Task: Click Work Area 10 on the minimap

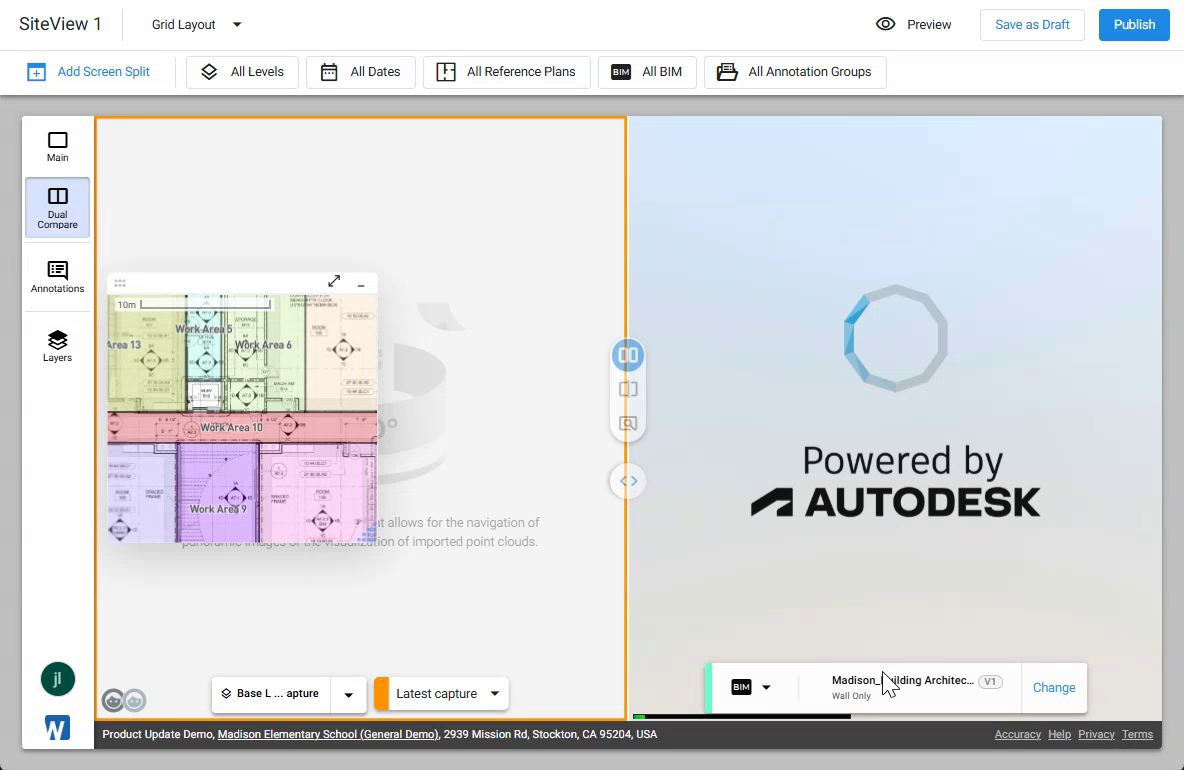Action: (231, 427)
